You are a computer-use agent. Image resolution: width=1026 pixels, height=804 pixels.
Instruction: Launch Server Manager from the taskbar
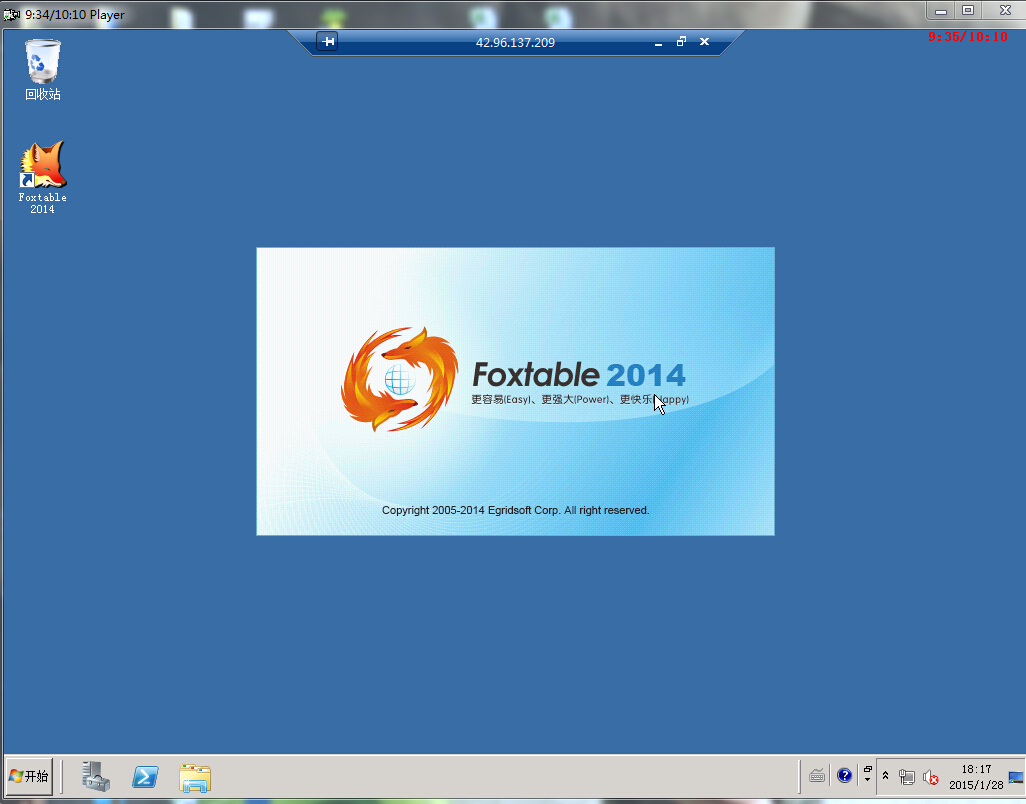click(x=96, y=777)
